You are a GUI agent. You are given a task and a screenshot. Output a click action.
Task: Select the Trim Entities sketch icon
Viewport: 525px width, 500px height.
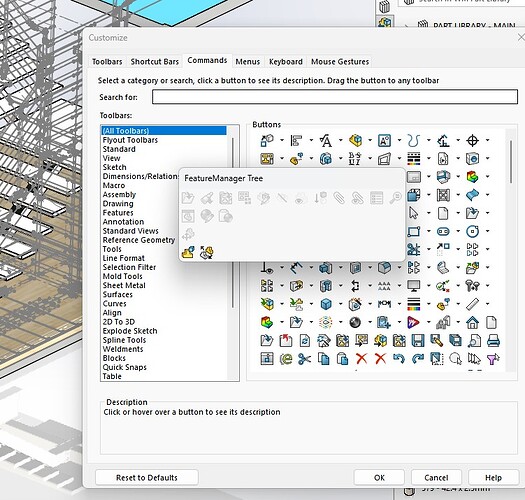[414, 249]
